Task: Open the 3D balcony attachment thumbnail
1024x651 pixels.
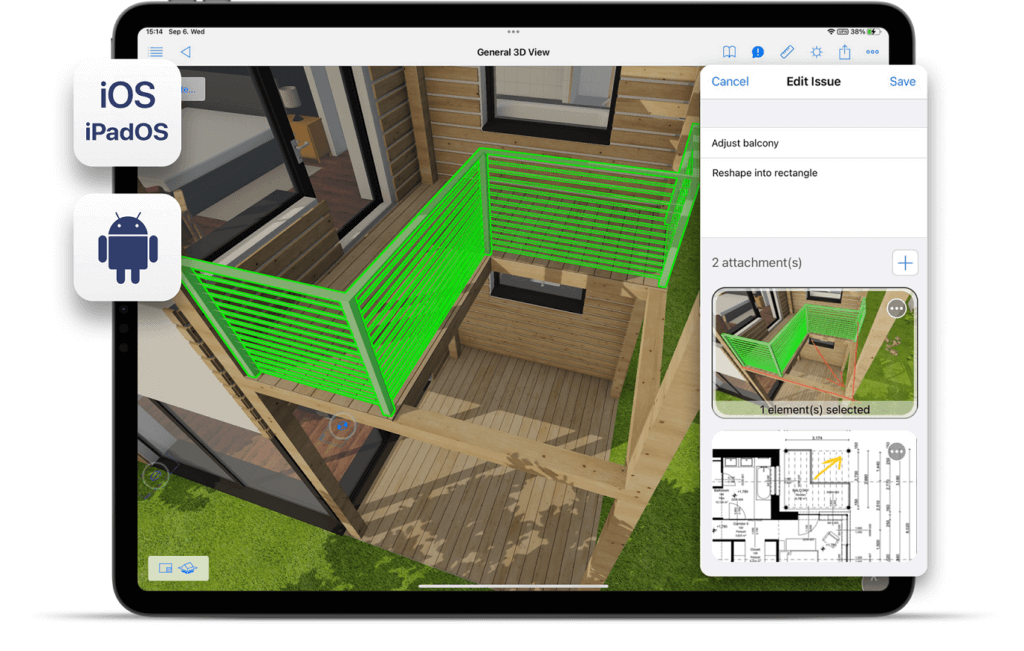Action: pos(800,350)
